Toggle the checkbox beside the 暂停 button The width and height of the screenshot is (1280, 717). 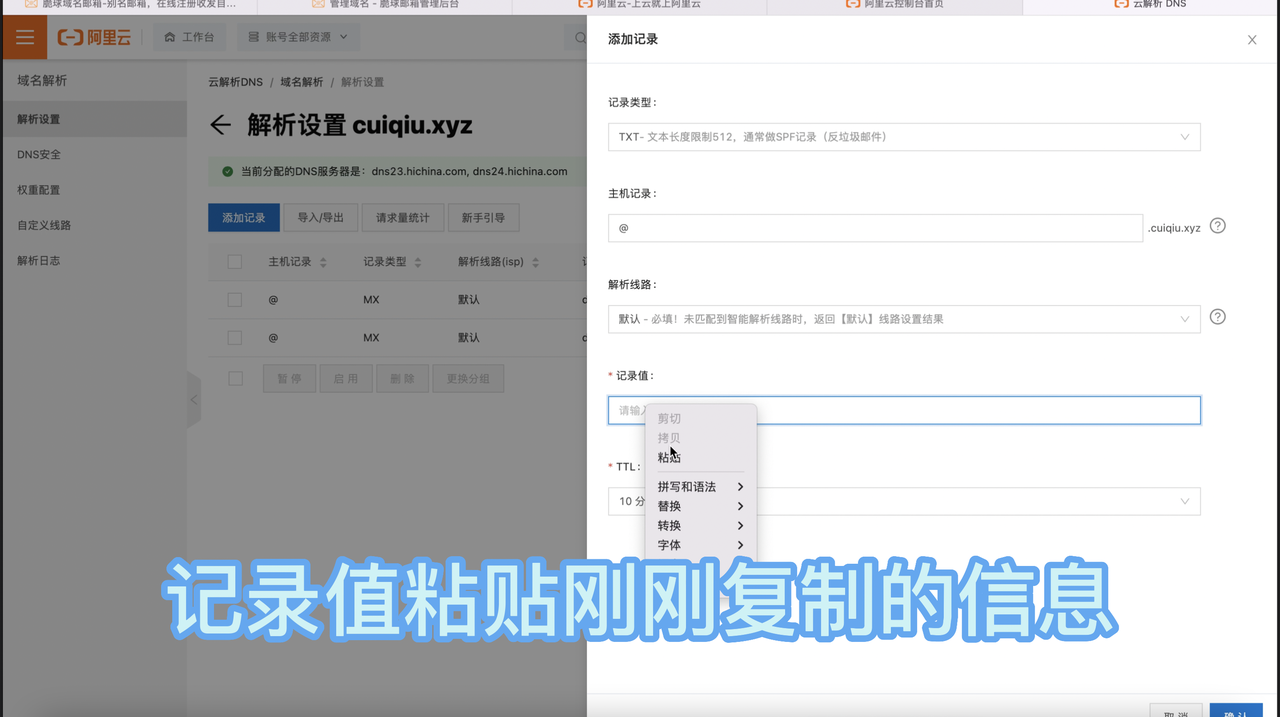click(235, 379)
